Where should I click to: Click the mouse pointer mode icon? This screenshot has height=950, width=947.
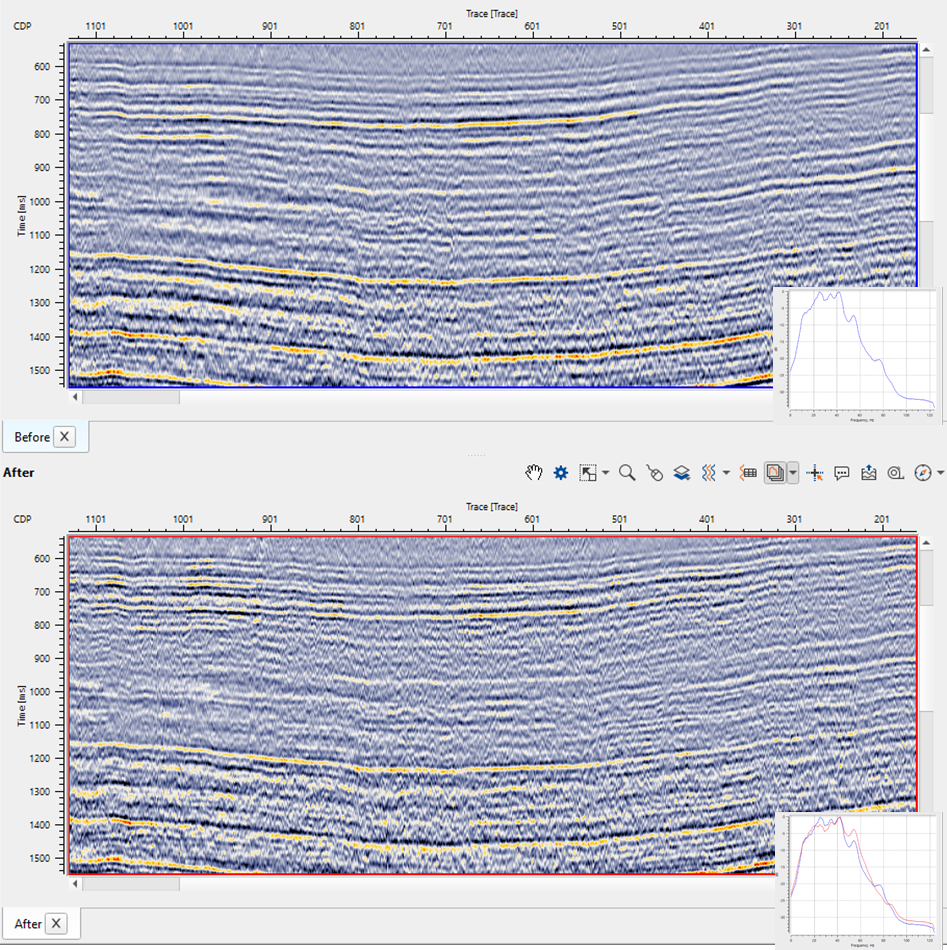click(654, 473)
